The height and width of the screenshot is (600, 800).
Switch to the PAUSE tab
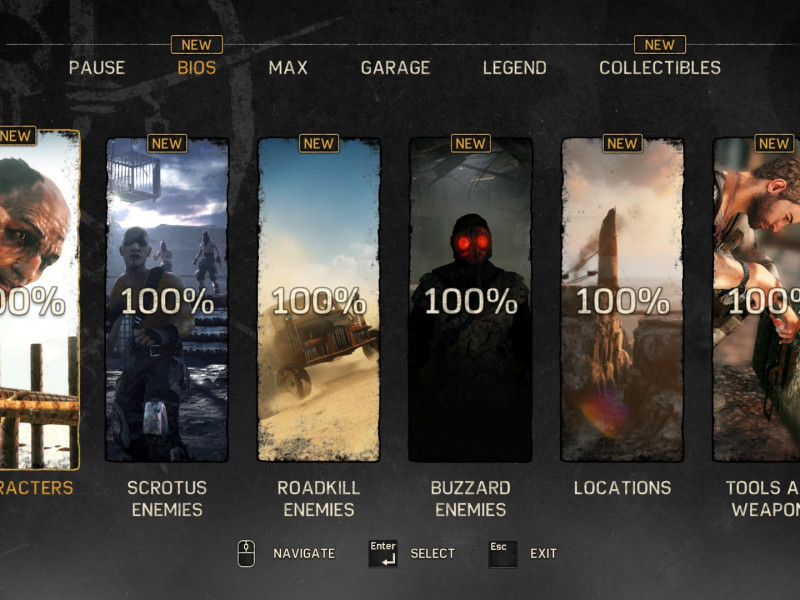click(x=97, y=68)
